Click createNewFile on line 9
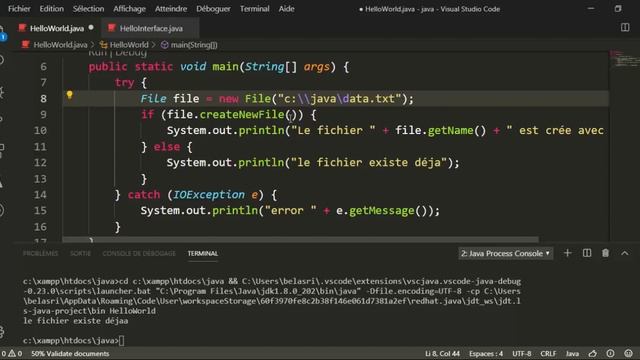Image resolution: width=640 pixels, height=360 pixels. tap(242, 115)
